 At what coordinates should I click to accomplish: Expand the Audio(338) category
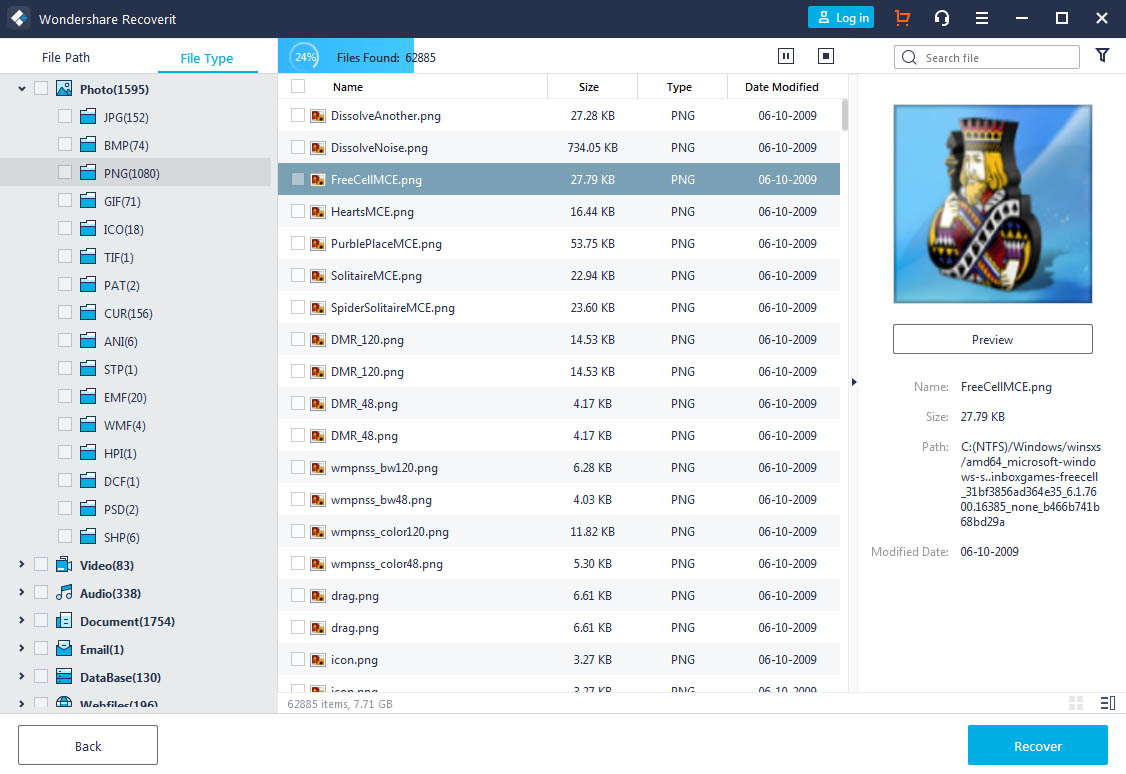tap(22, 592)
